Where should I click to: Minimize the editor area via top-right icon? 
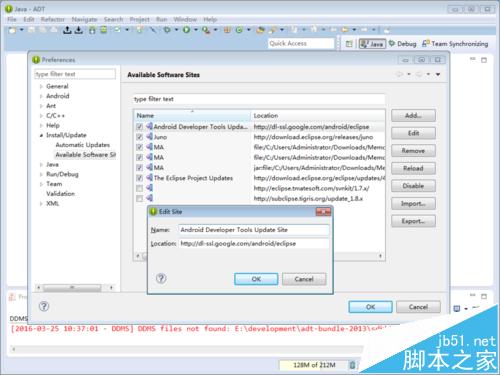[x=473, y=59]
